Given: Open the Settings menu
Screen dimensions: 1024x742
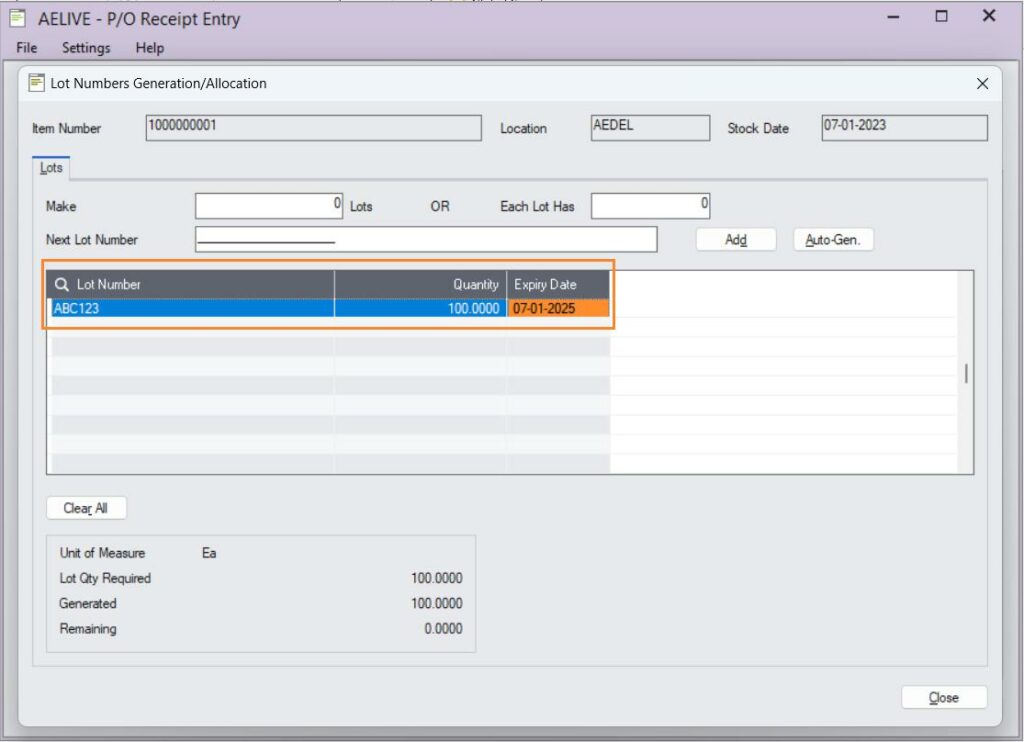Looking at the screenshot, I should [x=85, y=48].
